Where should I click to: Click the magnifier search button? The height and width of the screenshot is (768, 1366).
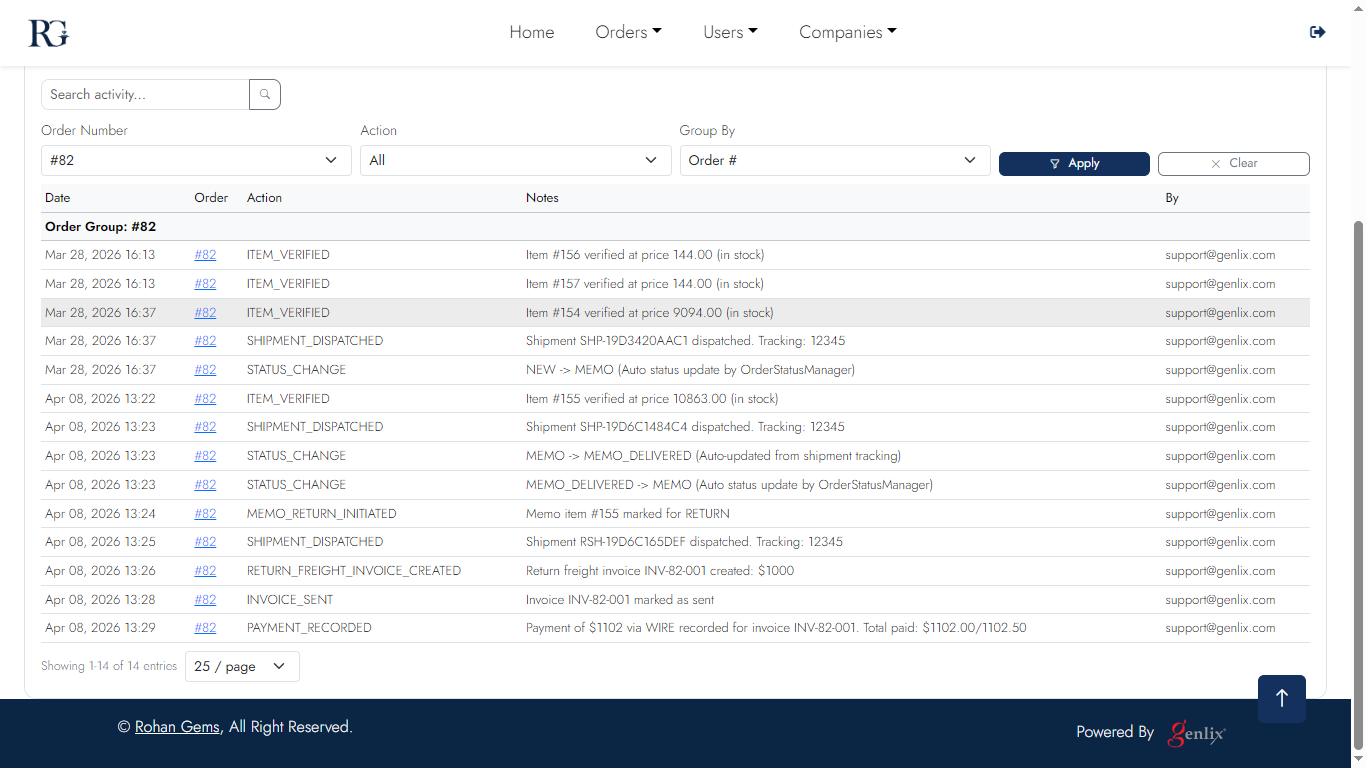point(265,95)
